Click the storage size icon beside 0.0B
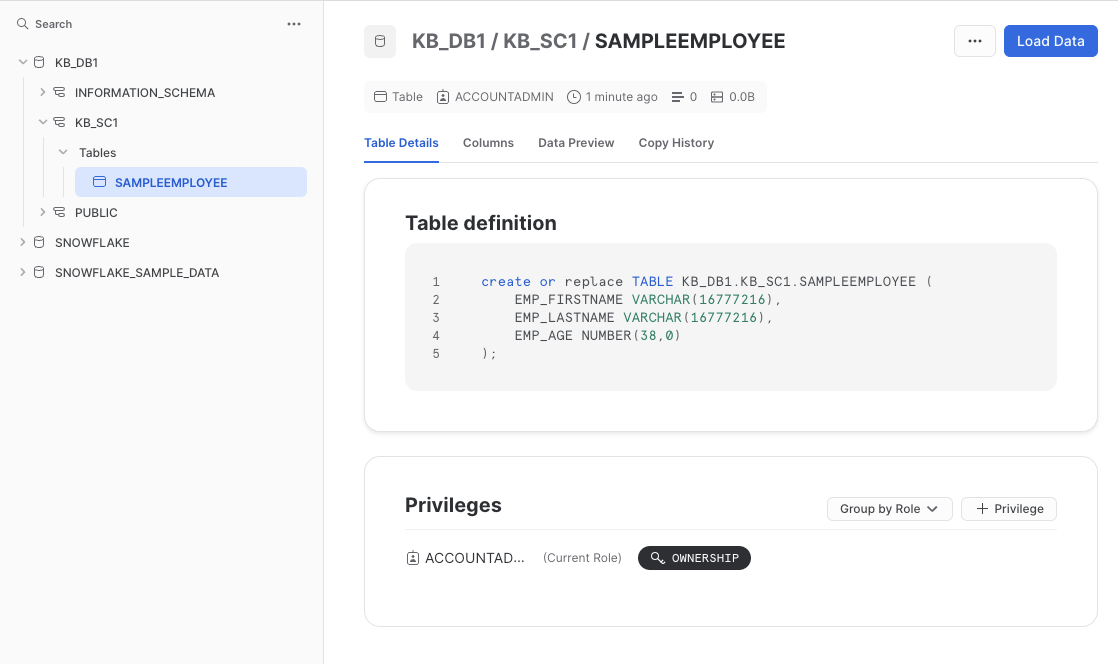The width and height of the screenshot is (1118, 664). (717, 97)
